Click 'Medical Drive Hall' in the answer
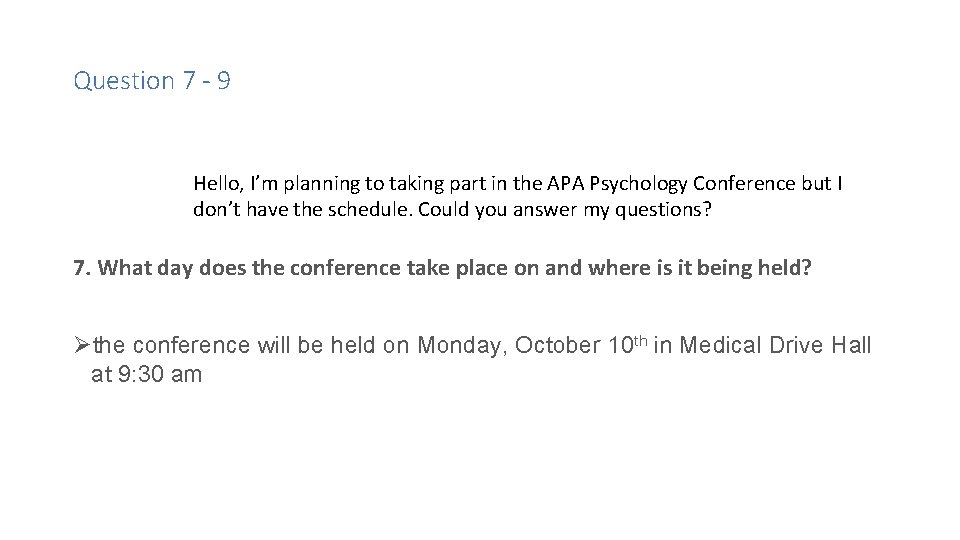 [775, 345]
